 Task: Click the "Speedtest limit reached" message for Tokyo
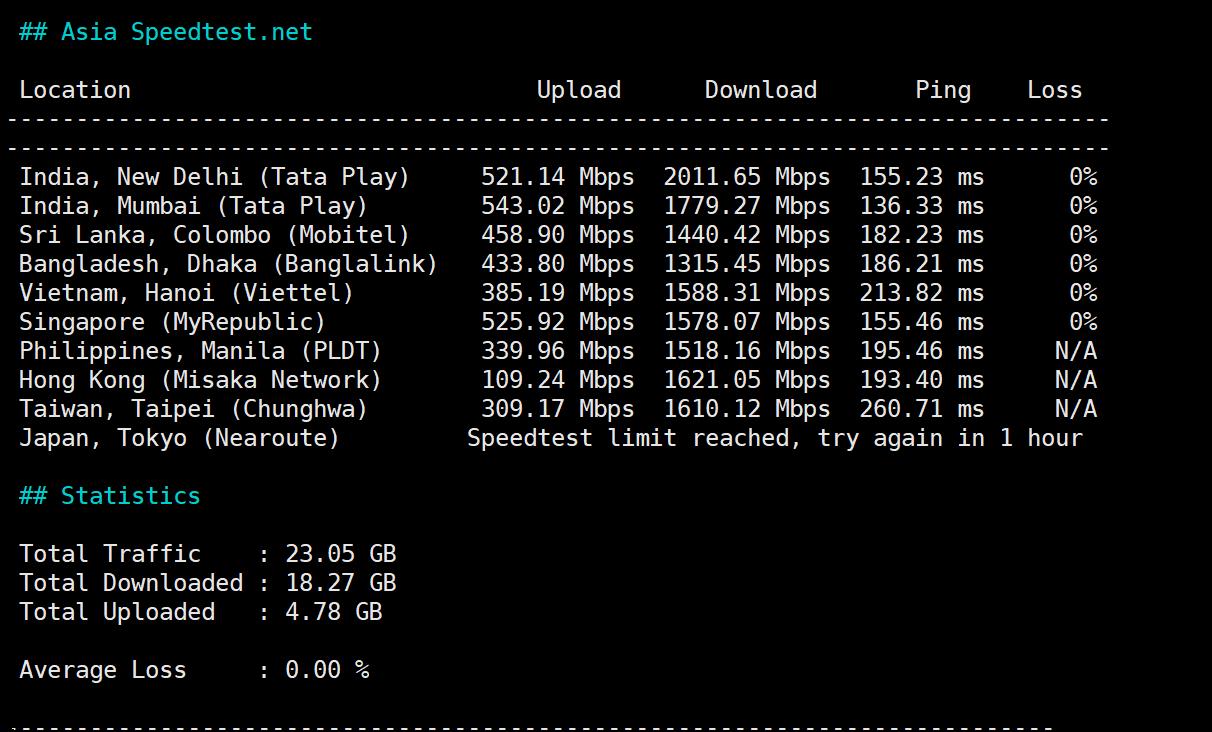coord(774,438)
